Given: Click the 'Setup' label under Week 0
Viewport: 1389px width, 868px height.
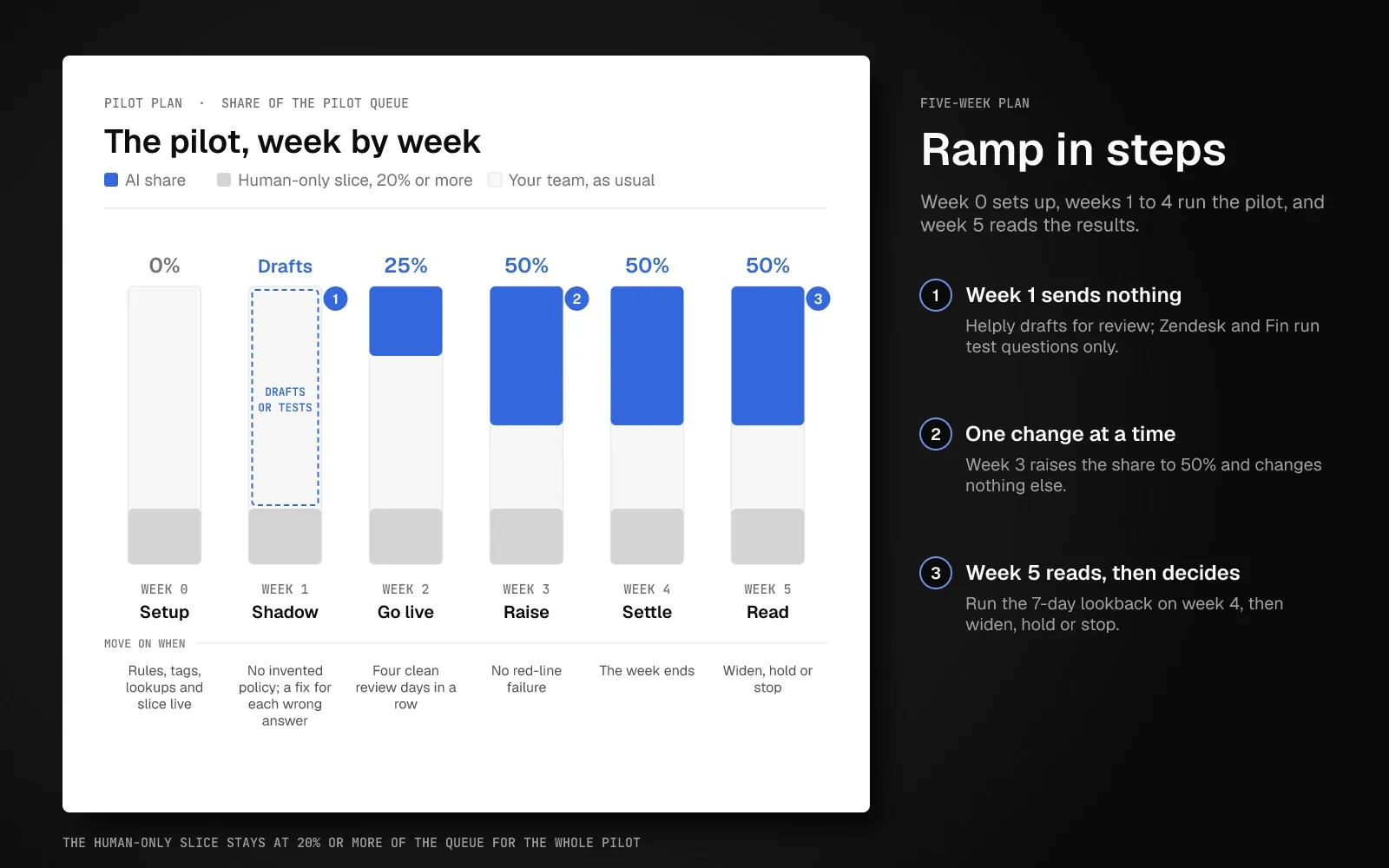Looking at the screenshot, I should click(x=164, y=612).
